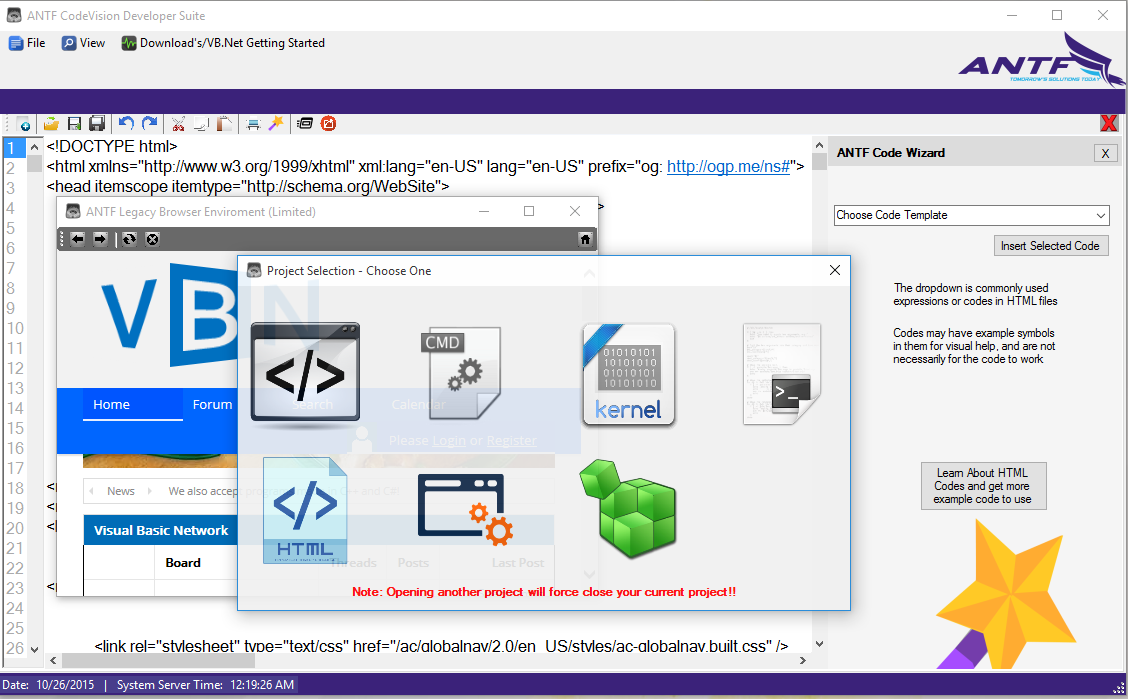The width and height of the screenshot is (1128, 699).
Task: Open the HTML project icon
Action: [305, 510]
